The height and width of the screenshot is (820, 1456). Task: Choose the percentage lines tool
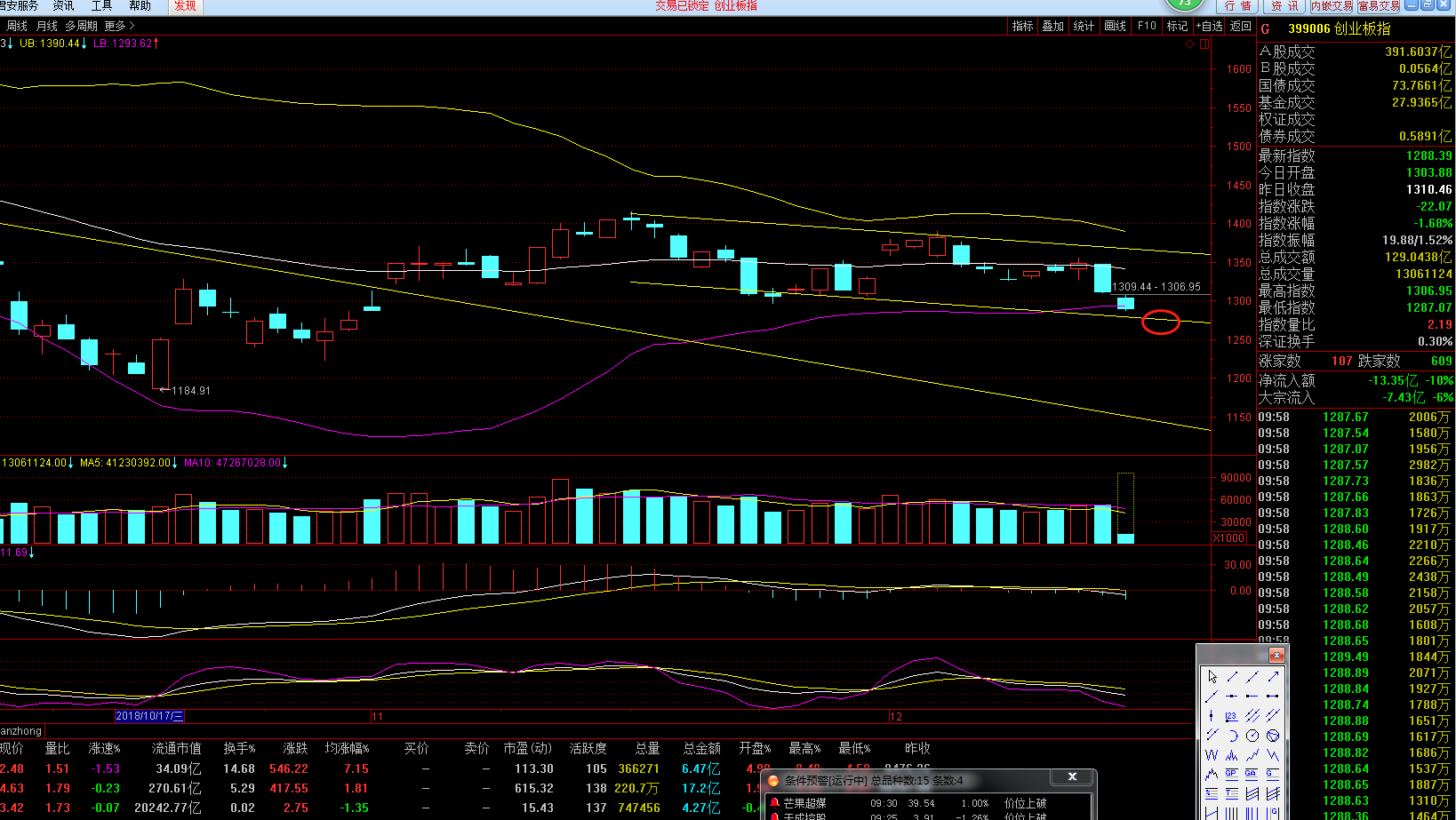[1212, 793]
